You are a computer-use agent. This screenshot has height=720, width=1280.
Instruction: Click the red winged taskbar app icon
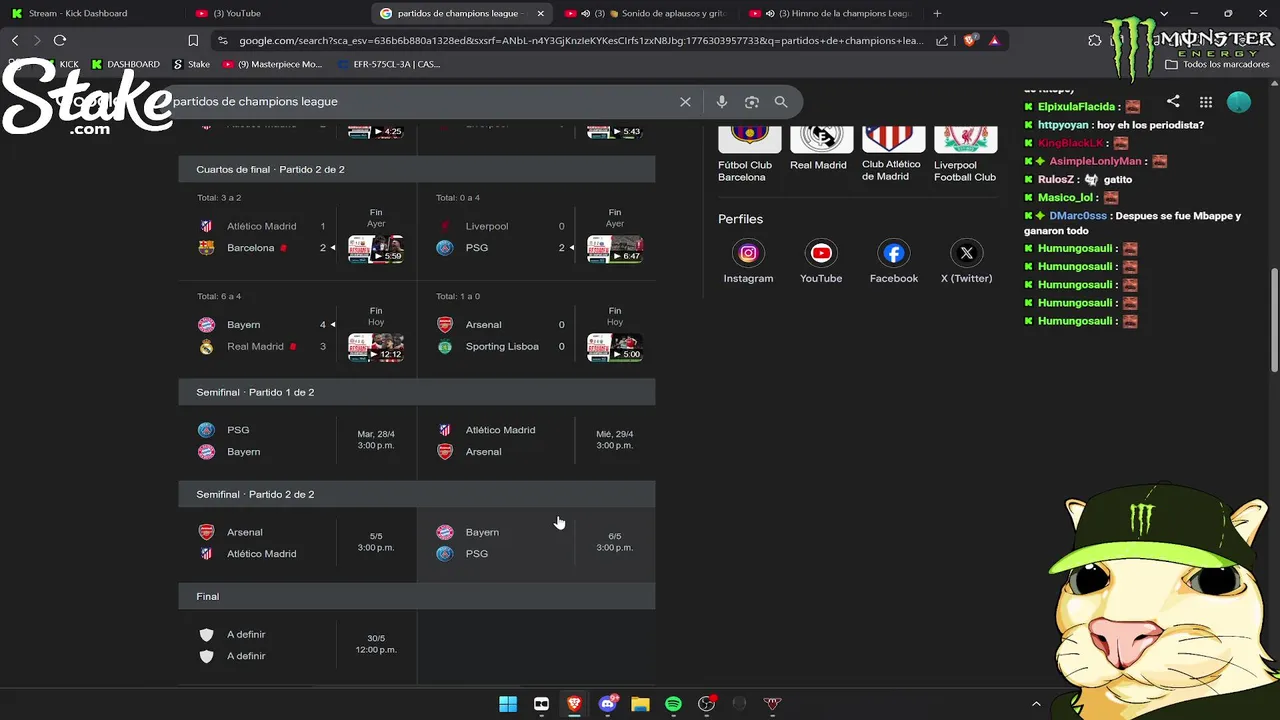[x=772, y=704]
